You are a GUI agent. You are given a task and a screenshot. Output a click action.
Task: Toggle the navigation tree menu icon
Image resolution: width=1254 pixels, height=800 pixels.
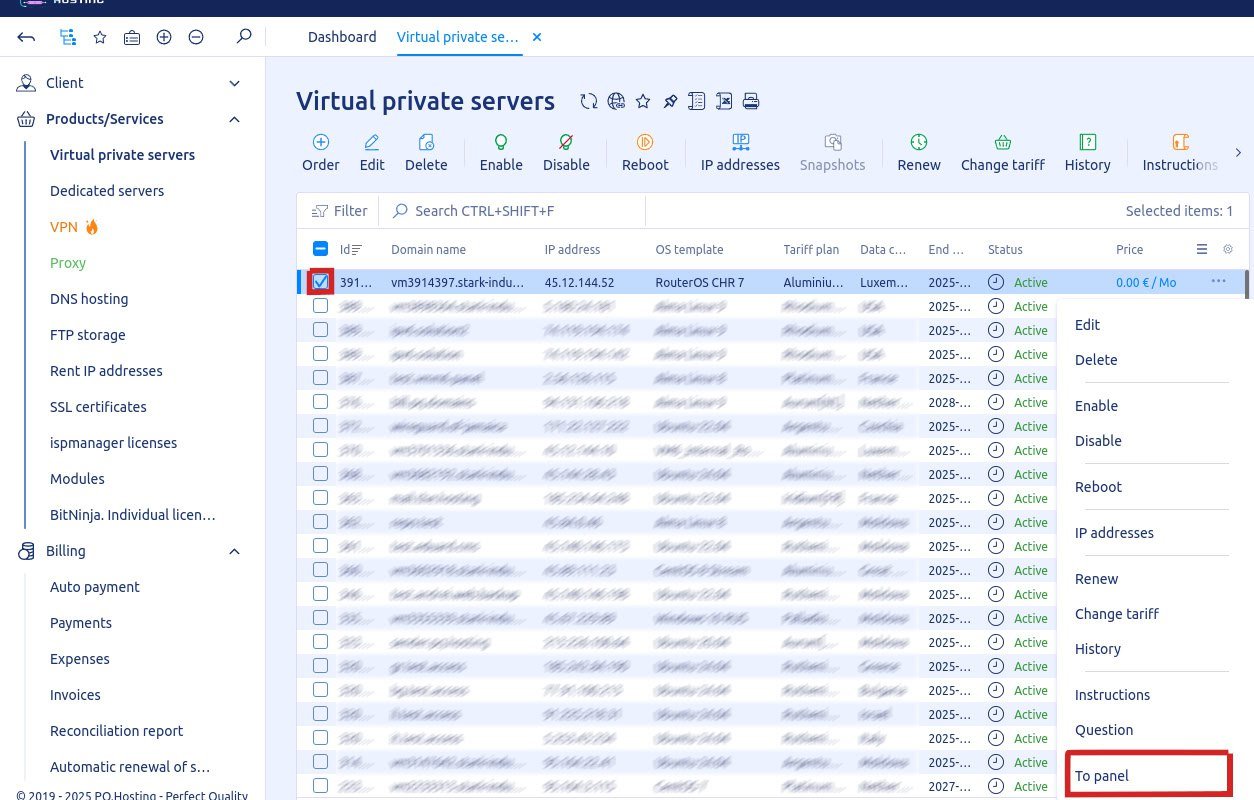[x=68, y=37]
